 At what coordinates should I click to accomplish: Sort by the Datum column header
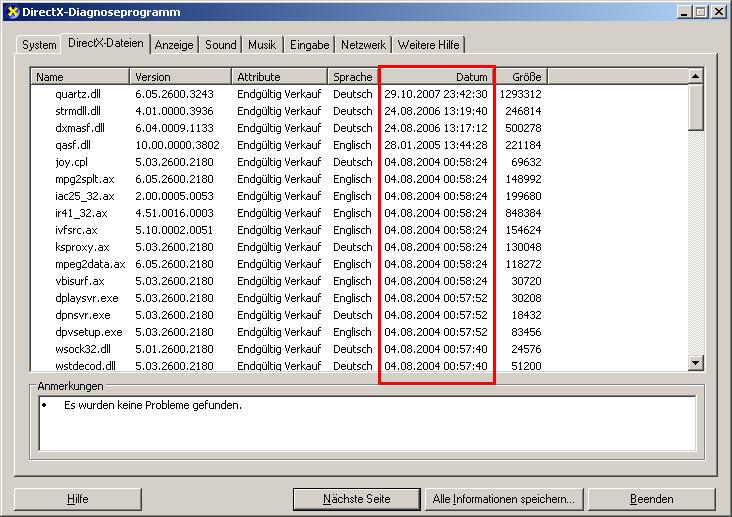click(x=436, y=77)
